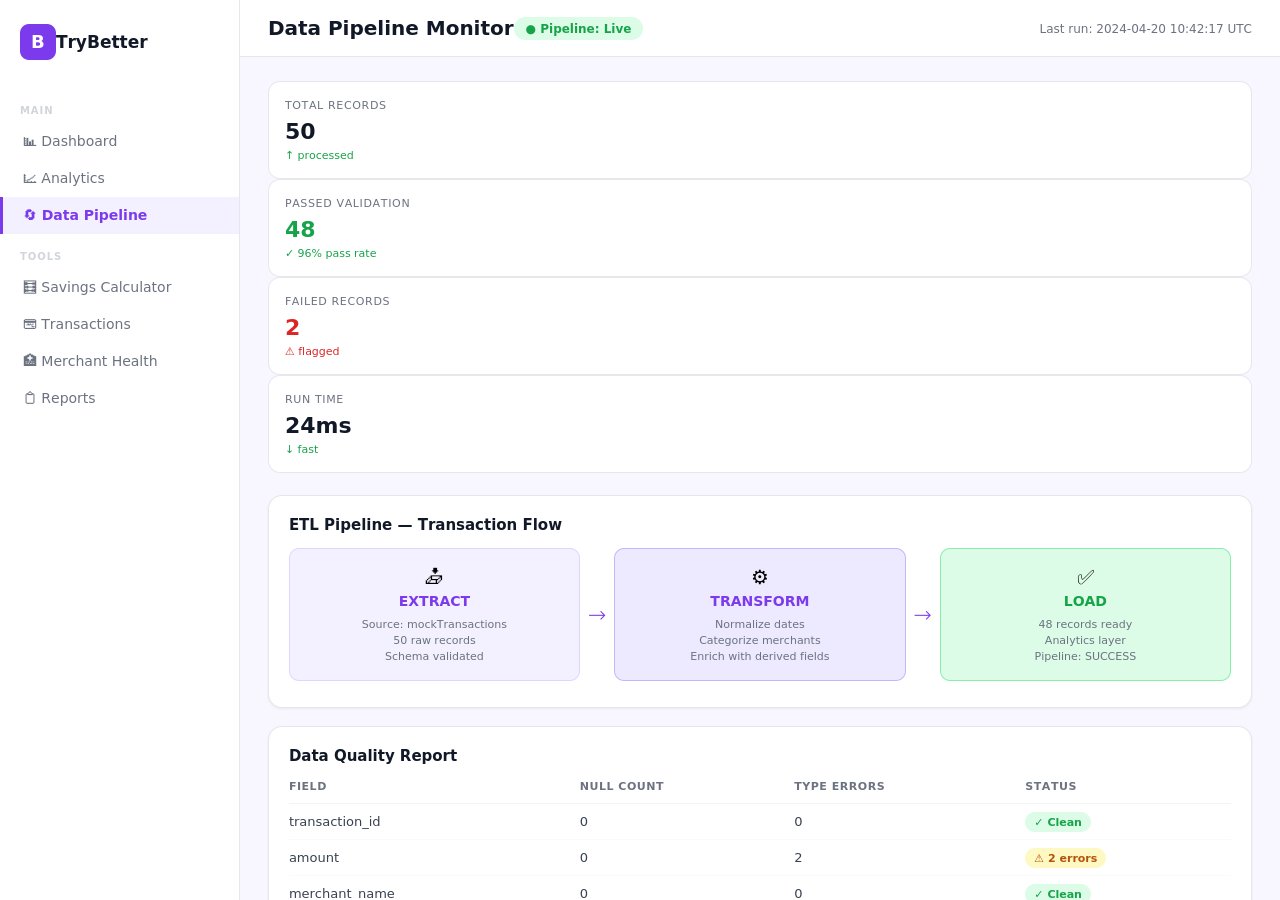Click the Analytics line chart icon
This screenshot has height=900, width=1280.
(30, 179)
